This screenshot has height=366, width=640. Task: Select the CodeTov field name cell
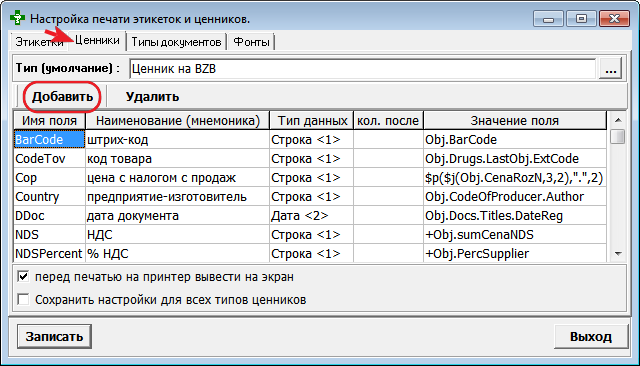49,158
